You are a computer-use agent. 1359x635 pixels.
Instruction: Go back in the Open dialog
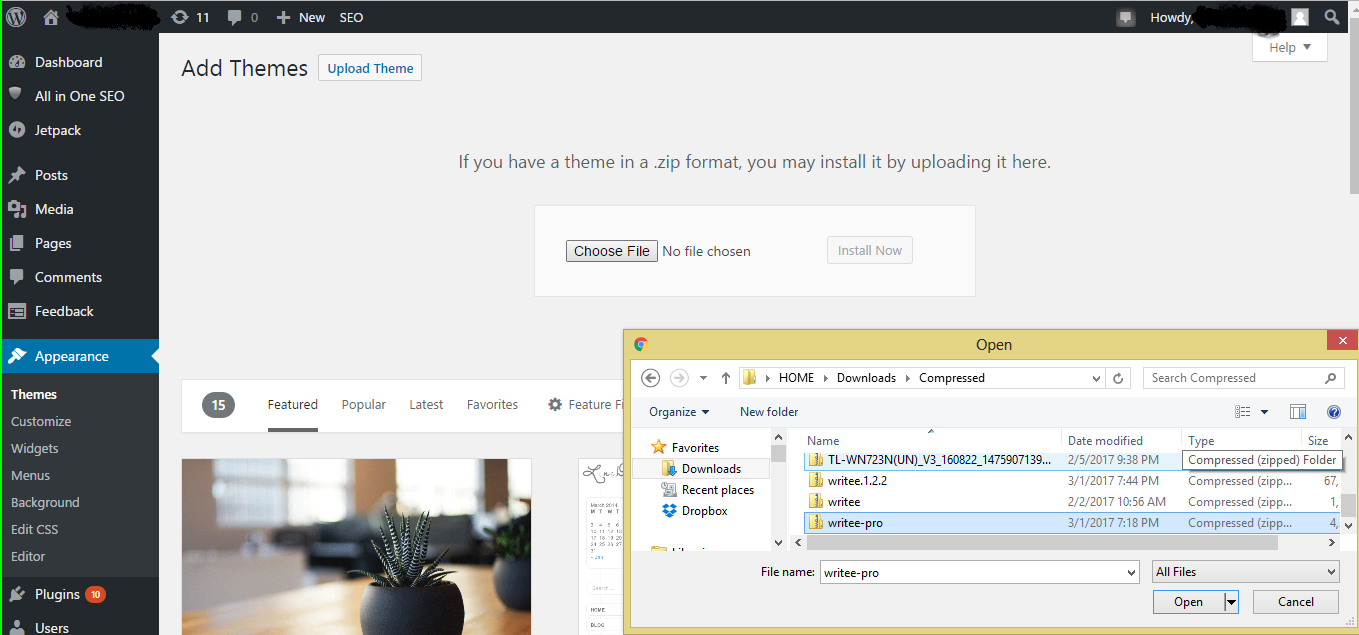[x=651, y=378]
